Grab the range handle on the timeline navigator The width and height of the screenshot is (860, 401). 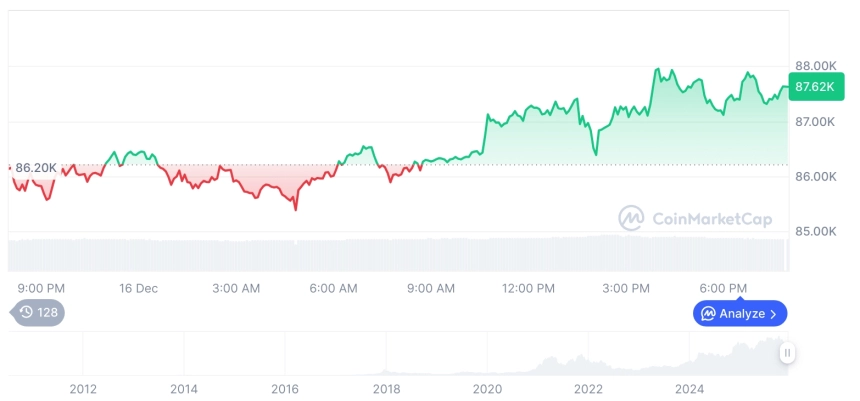click(788, 353)
